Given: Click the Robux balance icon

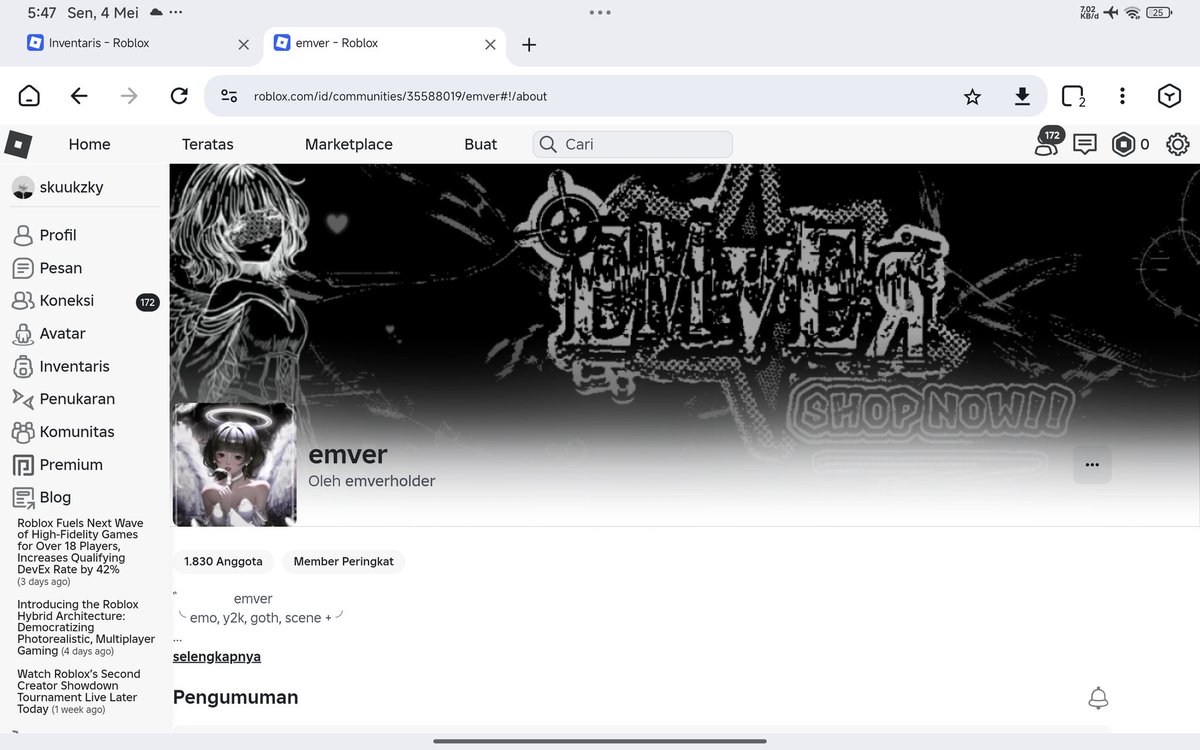Looking at the screenshot, I should click(1123, 144).
